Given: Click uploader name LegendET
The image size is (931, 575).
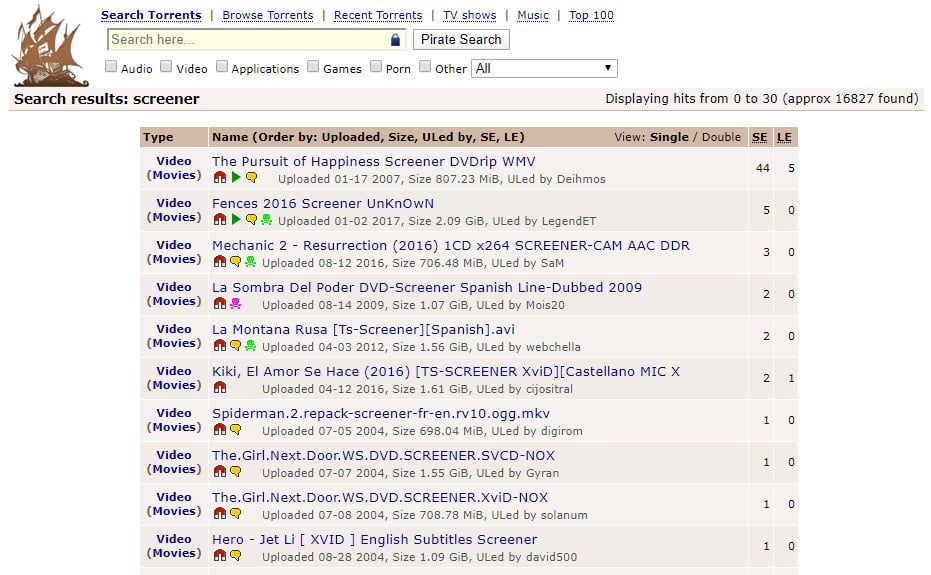Looking at the screenshot, I should point(568,222).
